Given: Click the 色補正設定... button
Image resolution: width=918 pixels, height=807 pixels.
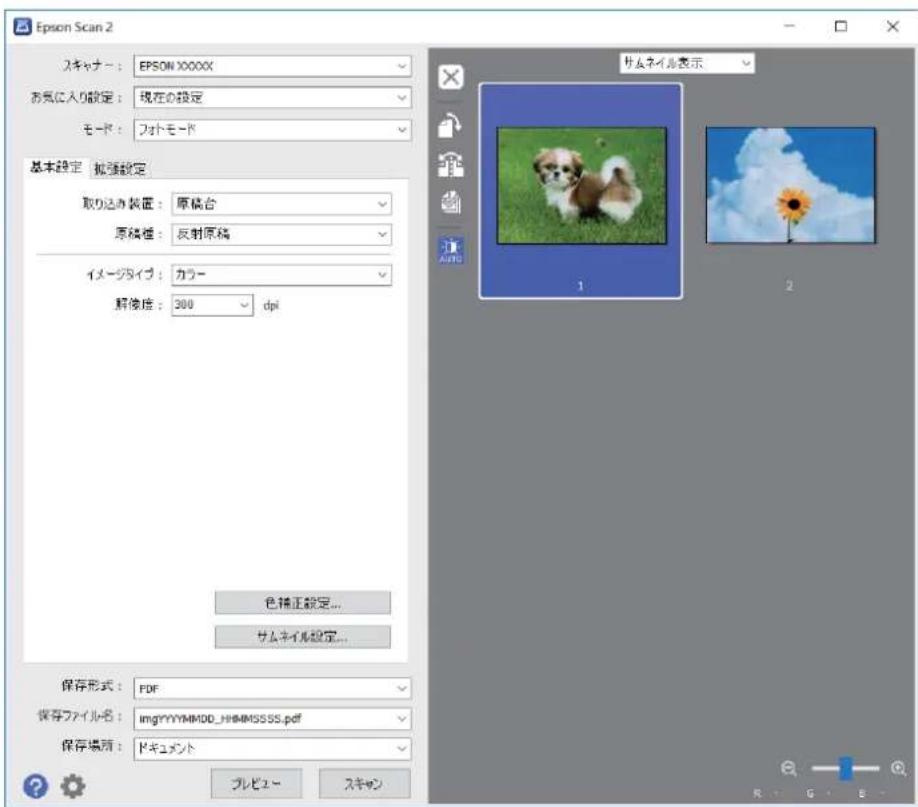Looking at the screenshot, I should (303, 603).
